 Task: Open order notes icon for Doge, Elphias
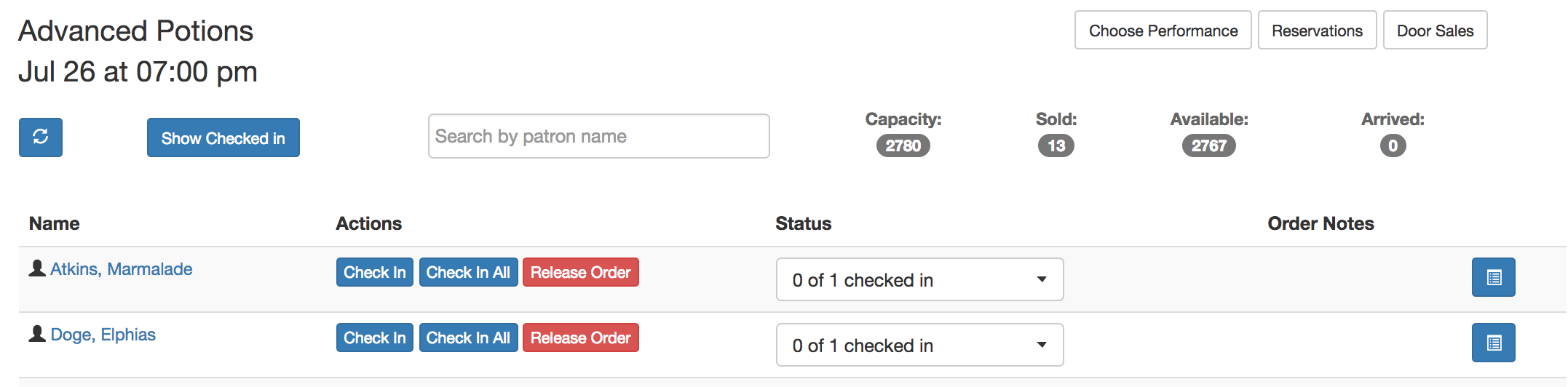pyautogui.click(x=1493, y=343)
